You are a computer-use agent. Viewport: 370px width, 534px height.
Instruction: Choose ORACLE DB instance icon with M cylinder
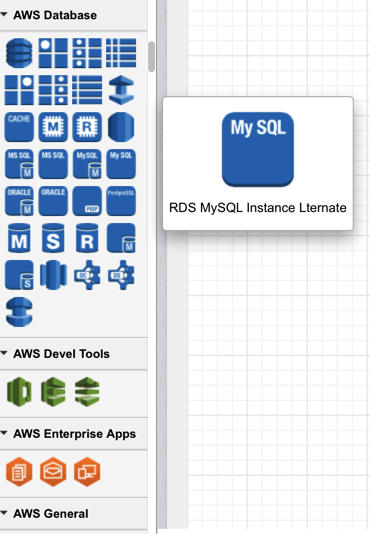click(x=19, y=201)
